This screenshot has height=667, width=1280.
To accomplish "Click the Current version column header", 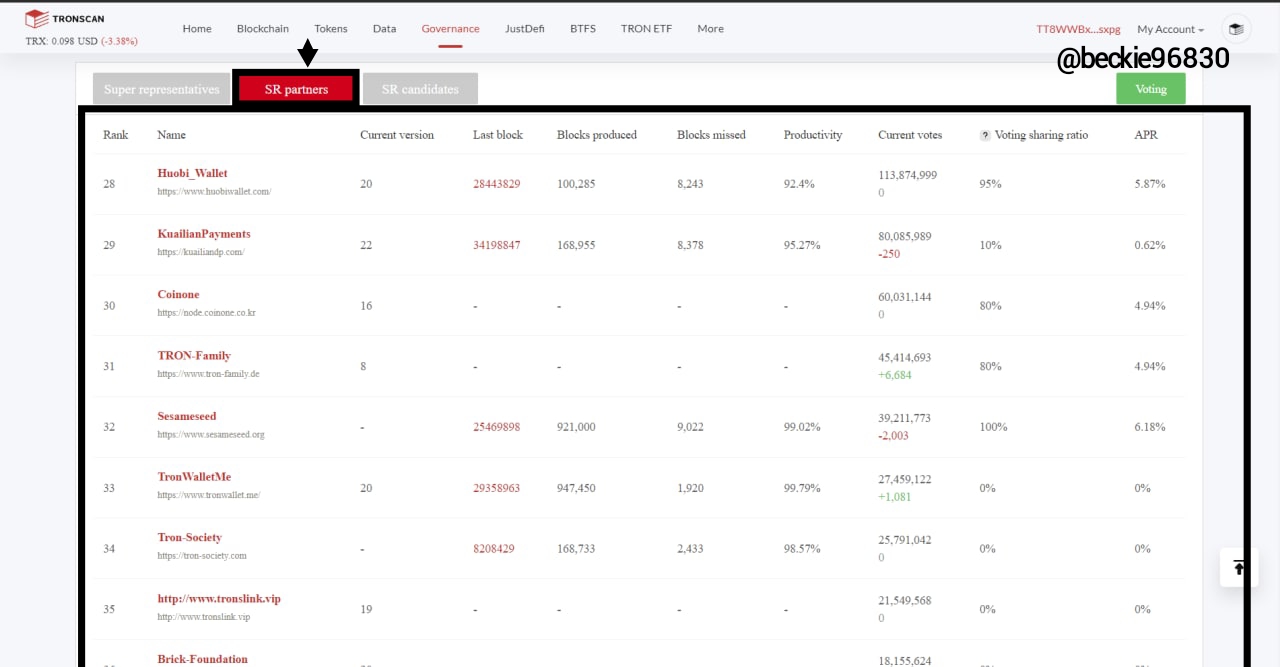I will coord(397,135).
